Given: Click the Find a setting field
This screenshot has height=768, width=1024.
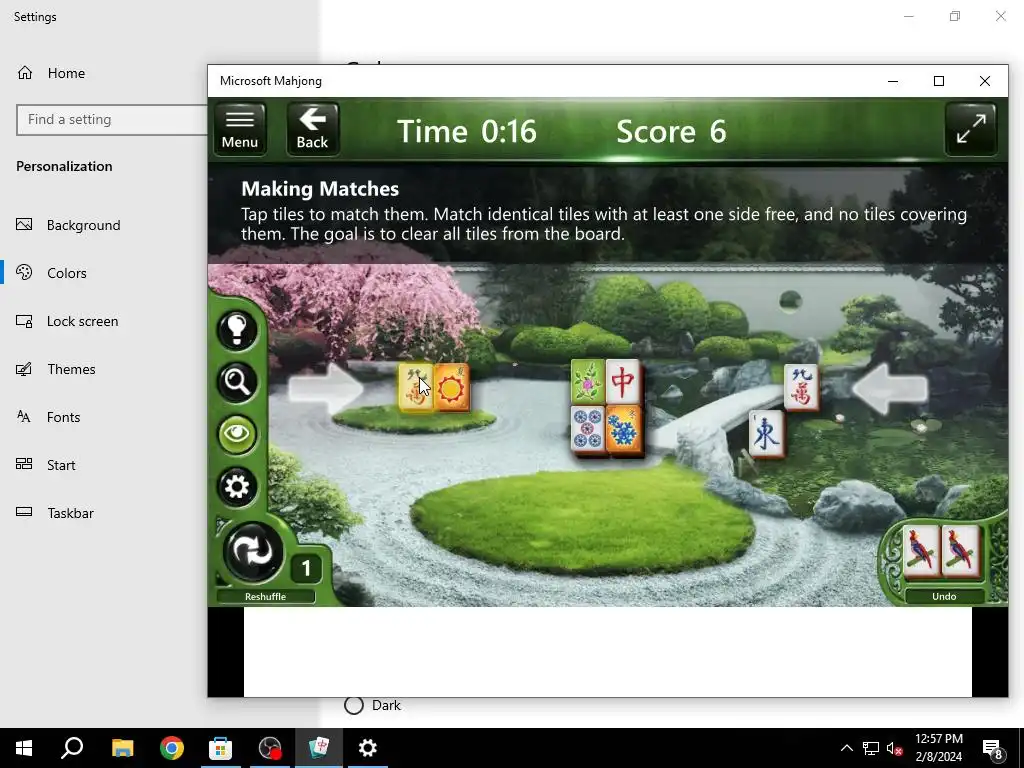Looking at the screenshot, I should tap(112, 120).
